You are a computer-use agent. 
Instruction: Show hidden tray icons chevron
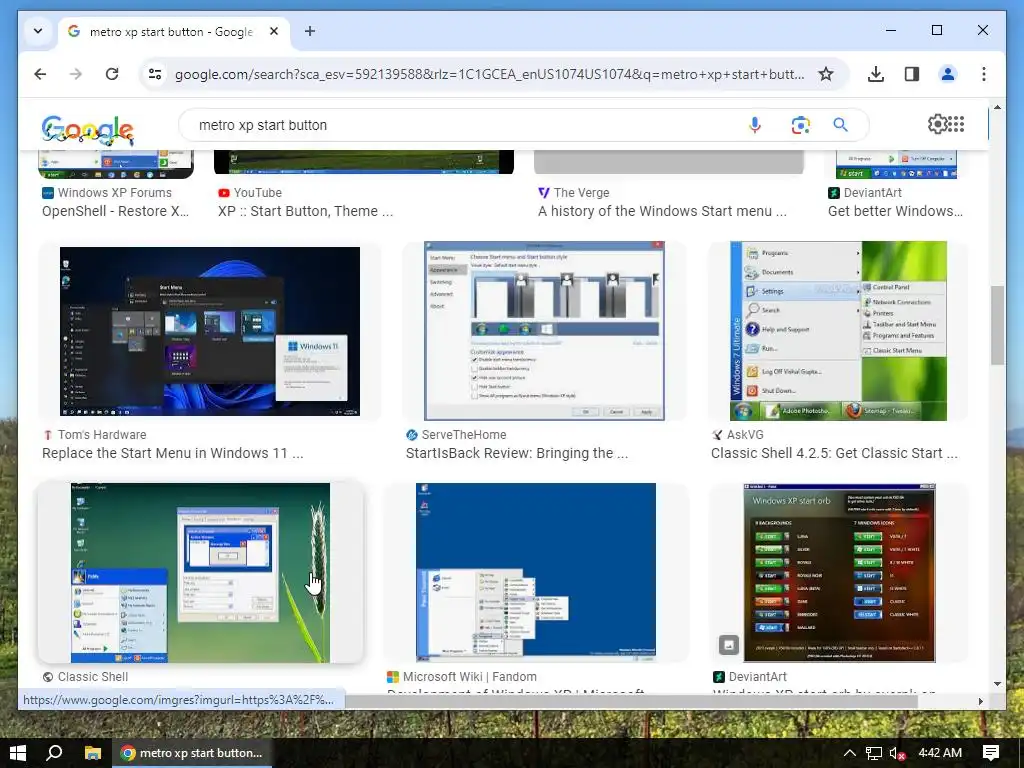tap(849, 753)
